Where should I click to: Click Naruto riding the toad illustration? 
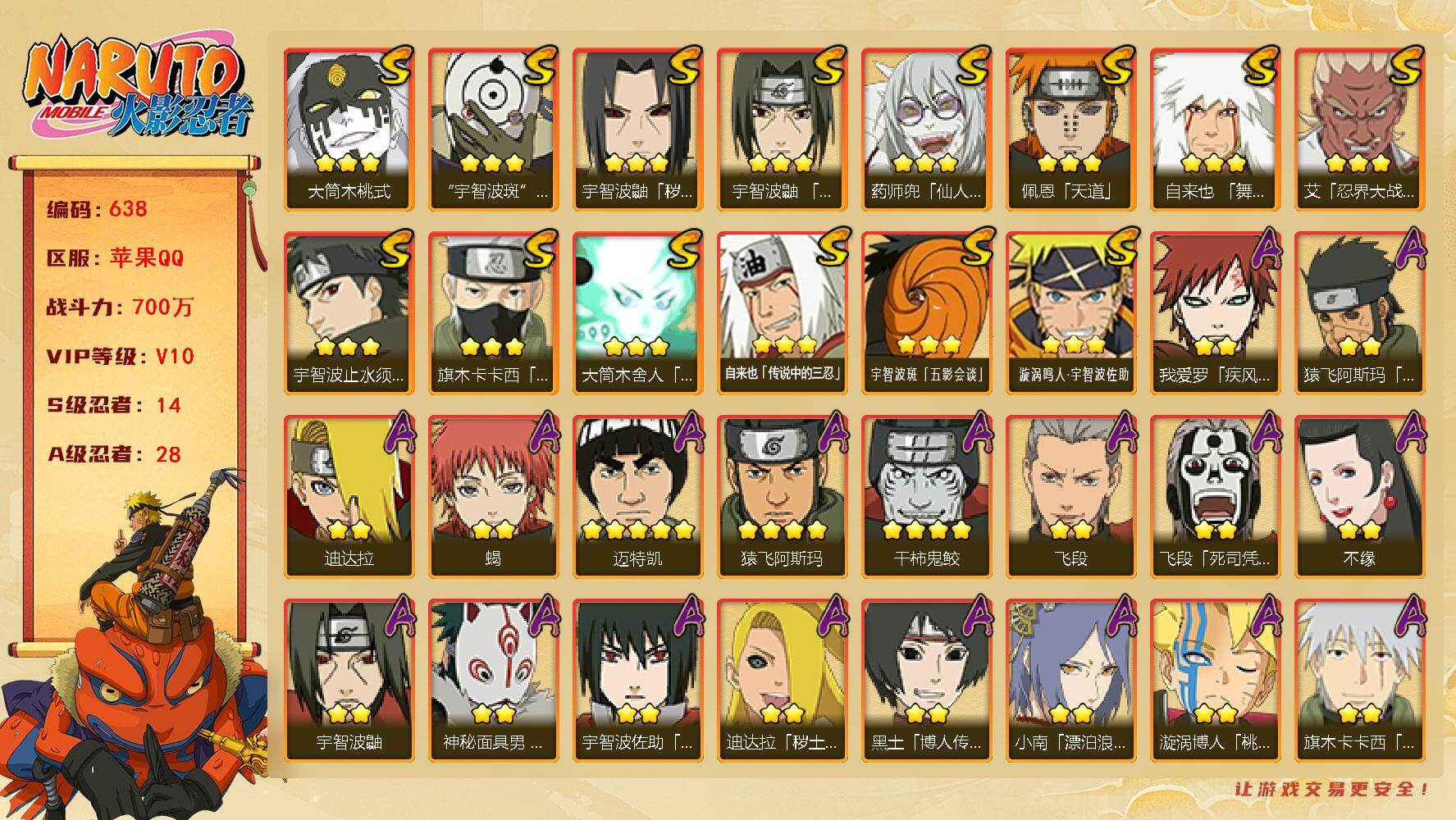pyautogui.click(x=135, y=644)
